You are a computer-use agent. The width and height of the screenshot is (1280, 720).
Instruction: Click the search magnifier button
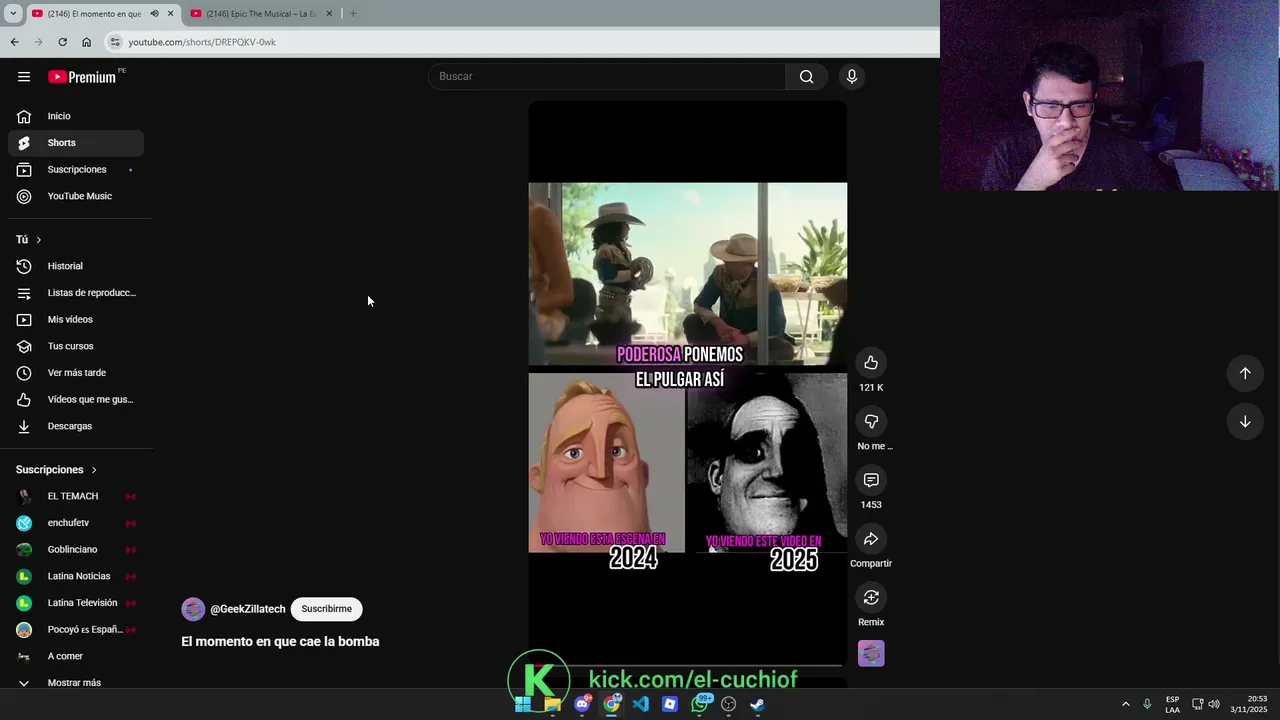click(806, 77)
